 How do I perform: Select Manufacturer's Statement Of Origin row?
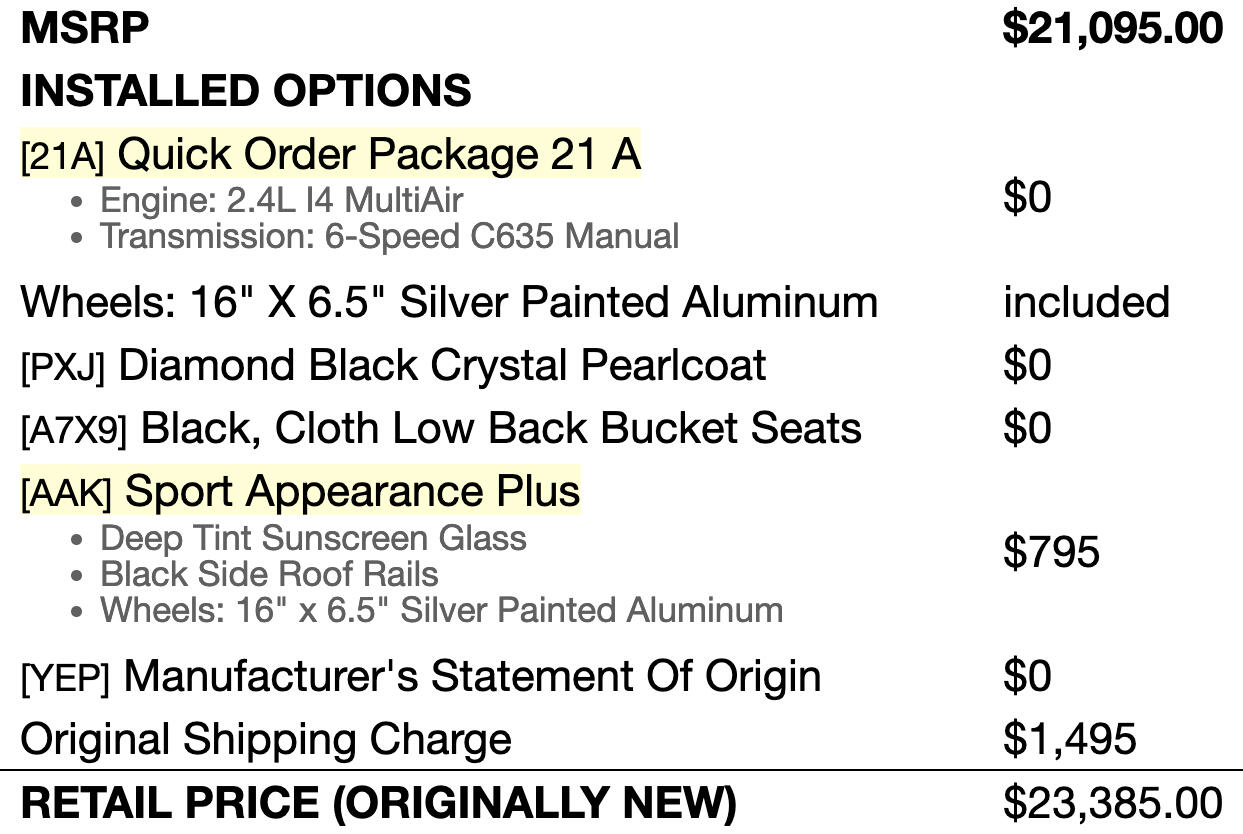pyautogui.click(x=621, y=676)
